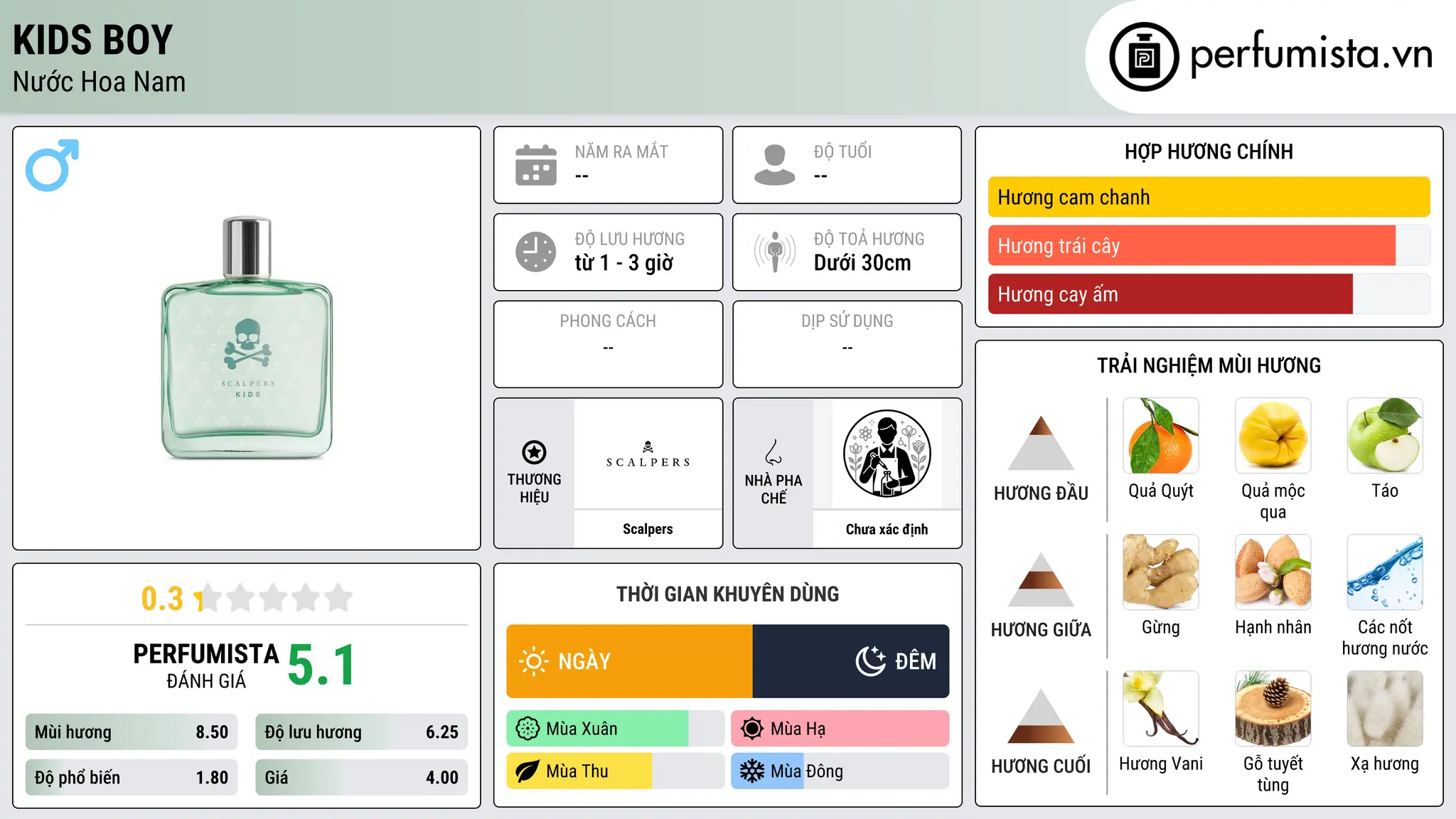1456x819 pixels.
Task: Click the calendar icon beside Năm ra mắt
Action: (536, 165)
